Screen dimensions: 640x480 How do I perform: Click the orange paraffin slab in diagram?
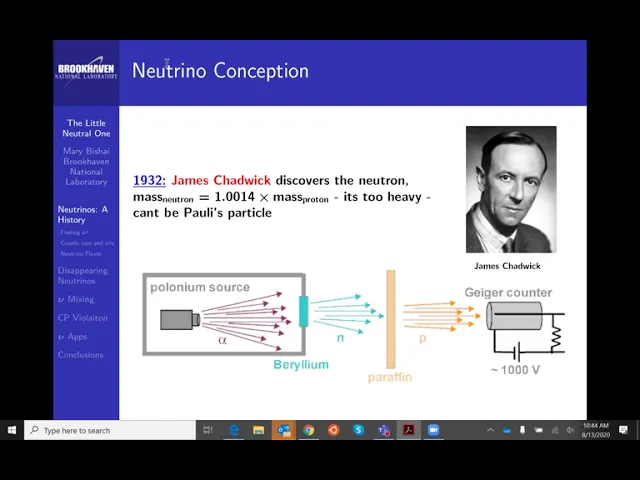click(x=391, y=319)
